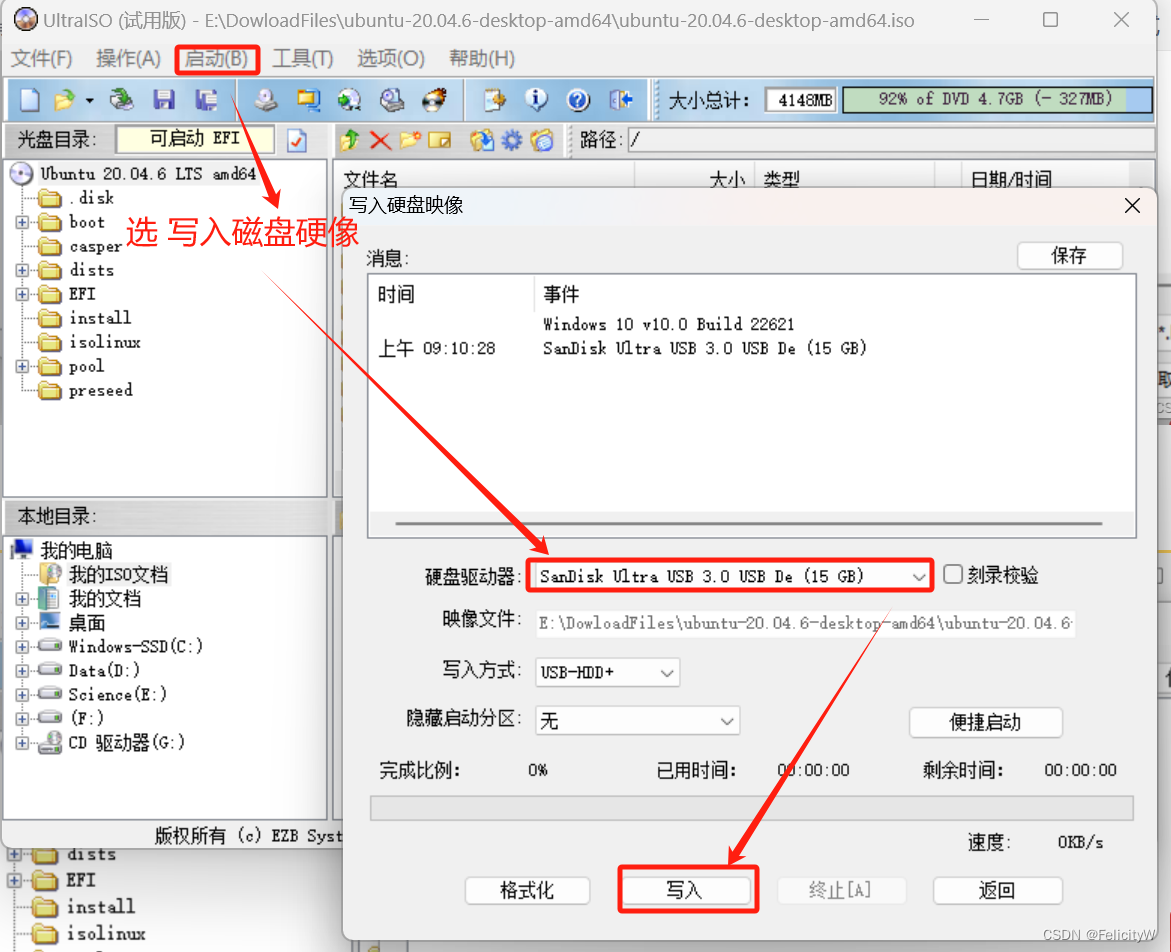Expand the 桌面 node in local tree
Screen dimensions: 1171x952
click(22, 623)
